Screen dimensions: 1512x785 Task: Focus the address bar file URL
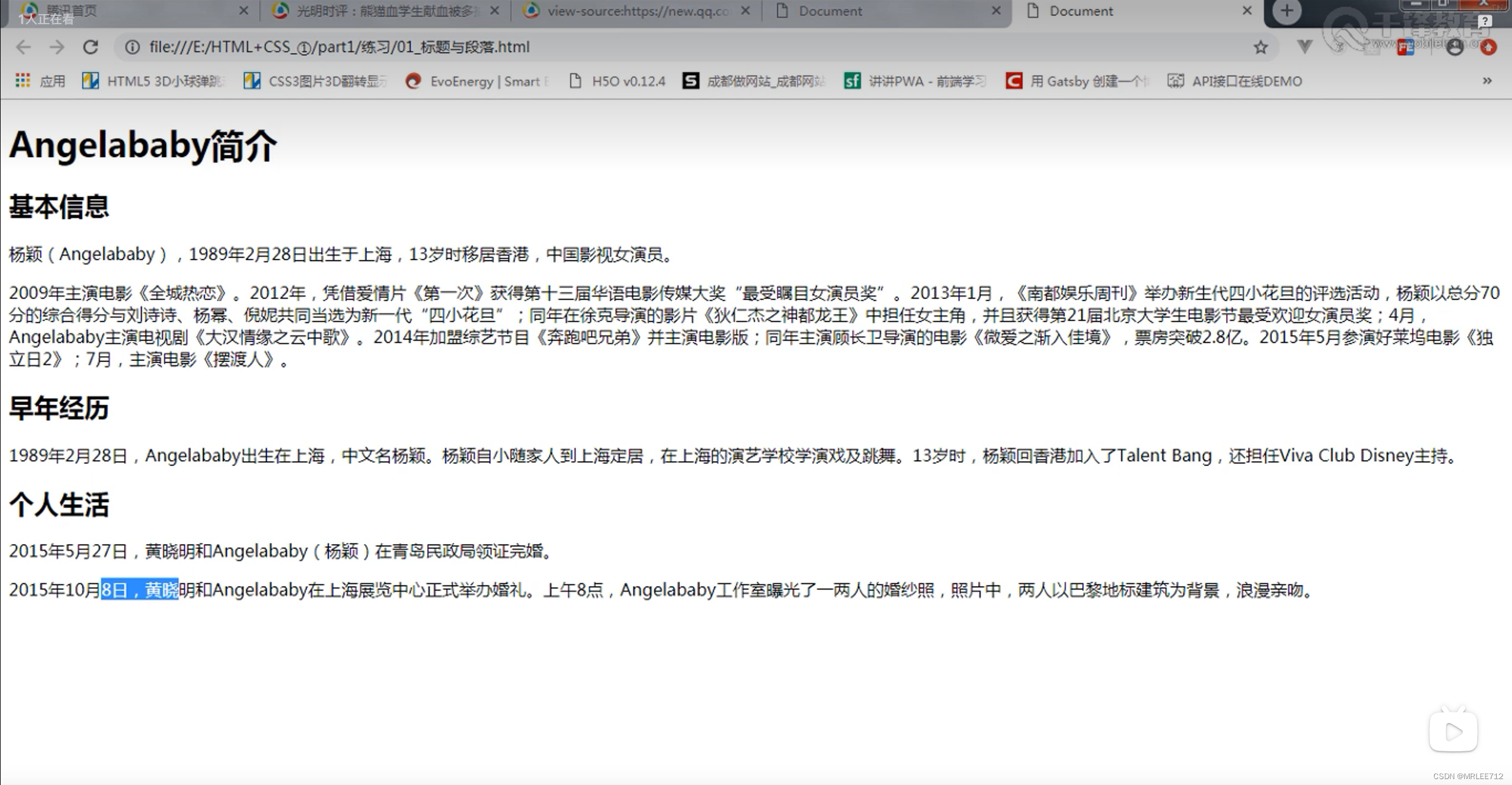tap(339, 47)
